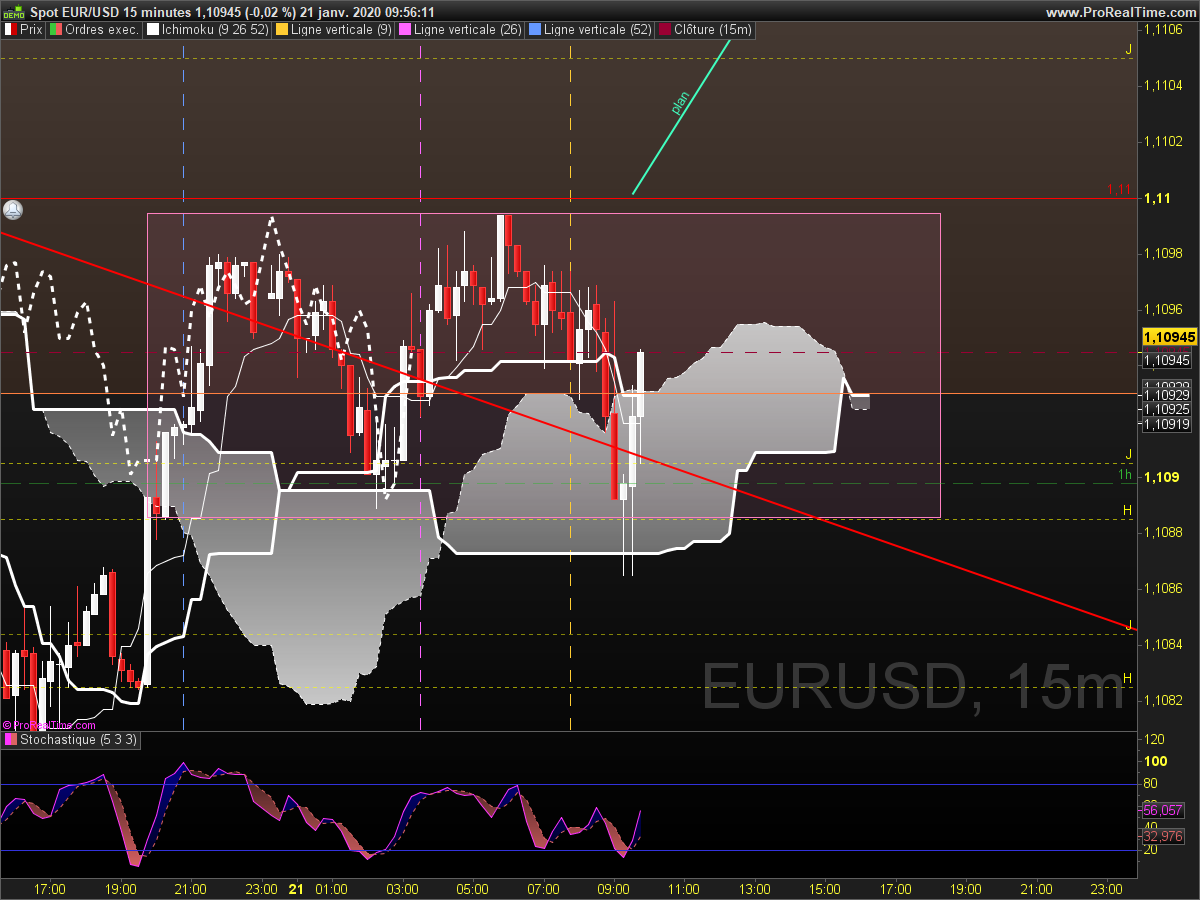Click the 1,1082 price axis label
Viewport: 1200px width, 900px height.
[1163, 699]
